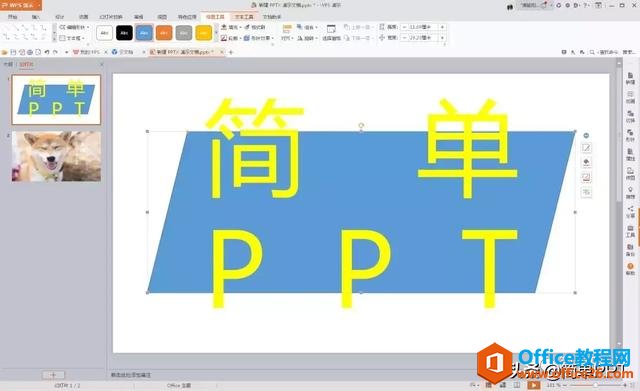This screenshot has width=640, height=391.
Task: Open the 幻灯片放映 ribbon tab
Action: point(111,17)
